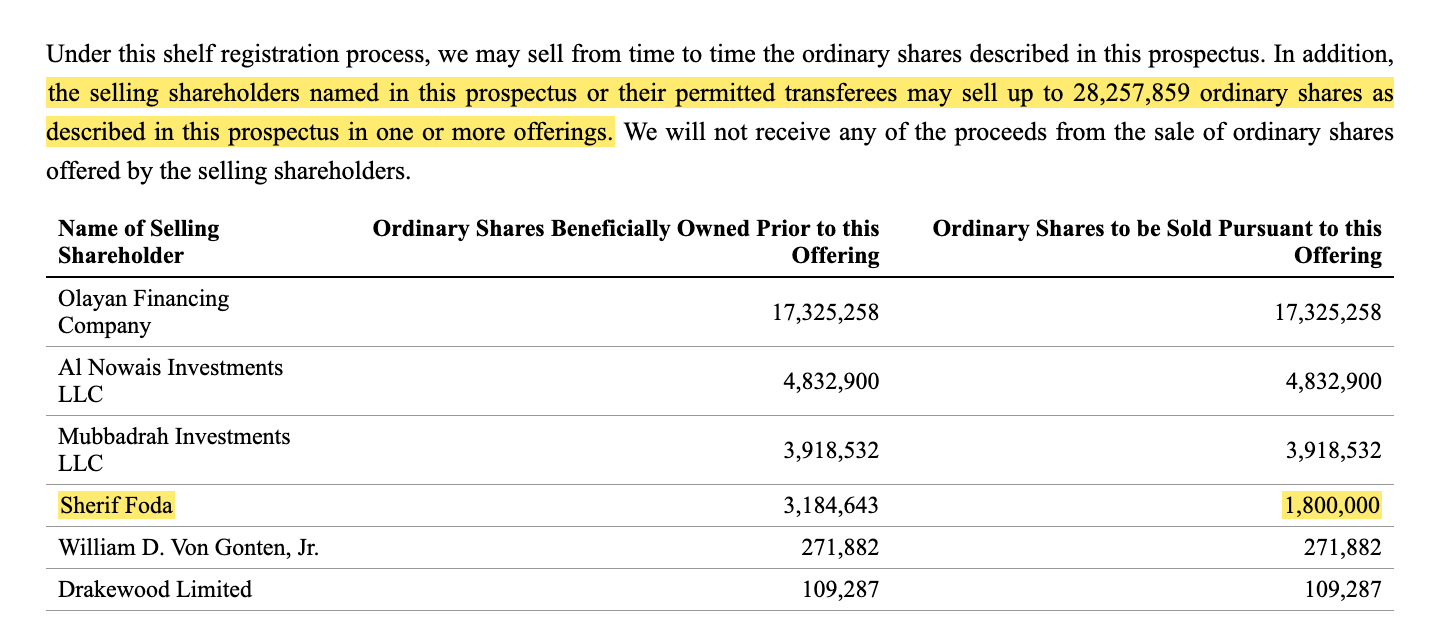Click the Drakewood Limited row
Viewport: 1440px width, 640px height.
point(720,589)
